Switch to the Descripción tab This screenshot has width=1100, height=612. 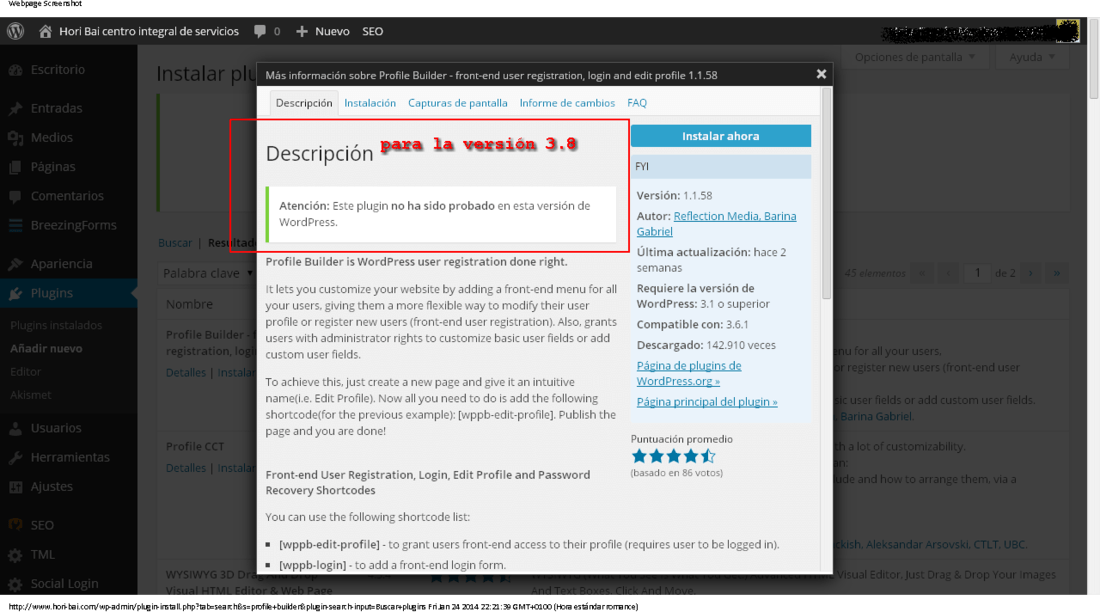click(x=304, y=102)
